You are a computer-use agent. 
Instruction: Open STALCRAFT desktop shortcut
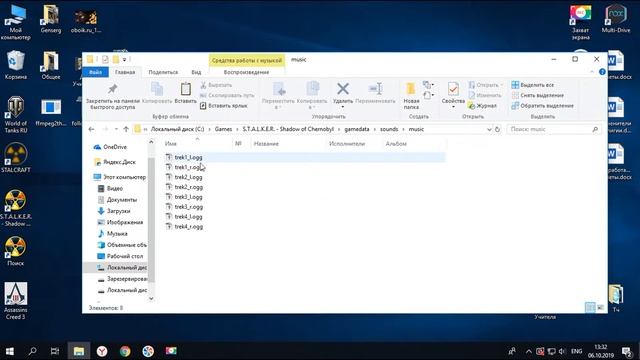tap(16, 158)
